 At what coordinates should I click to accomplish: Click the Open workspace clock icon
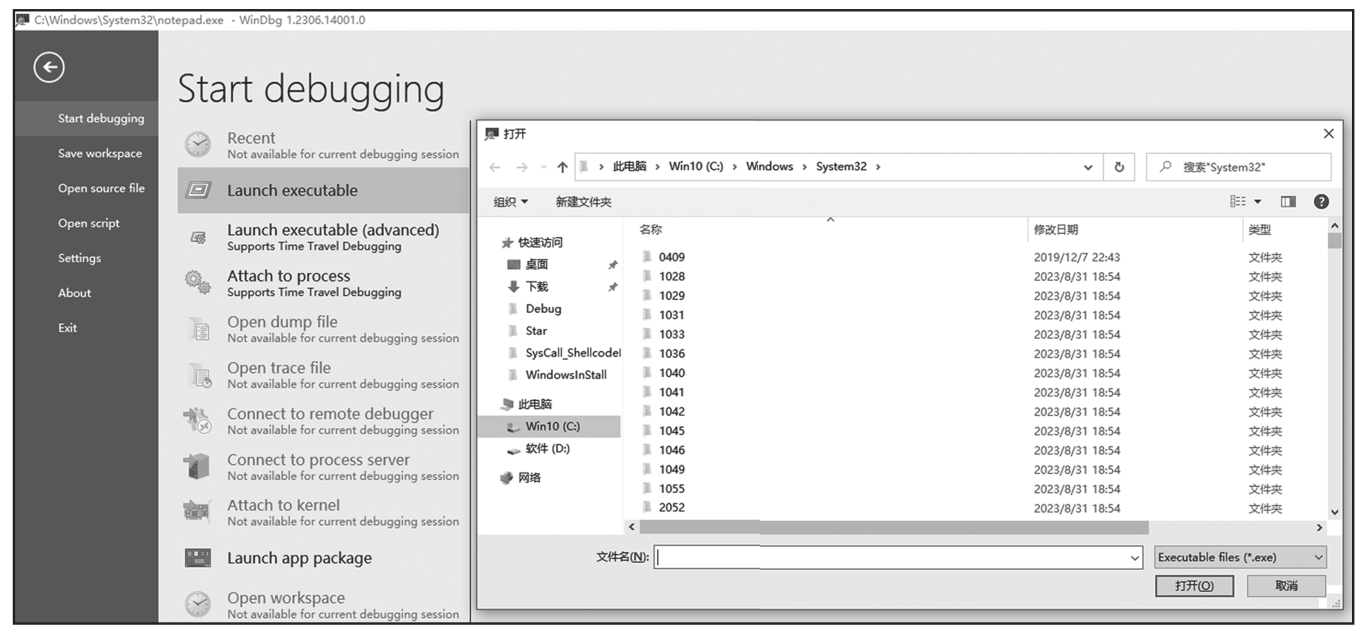click(x=198, y=604)
